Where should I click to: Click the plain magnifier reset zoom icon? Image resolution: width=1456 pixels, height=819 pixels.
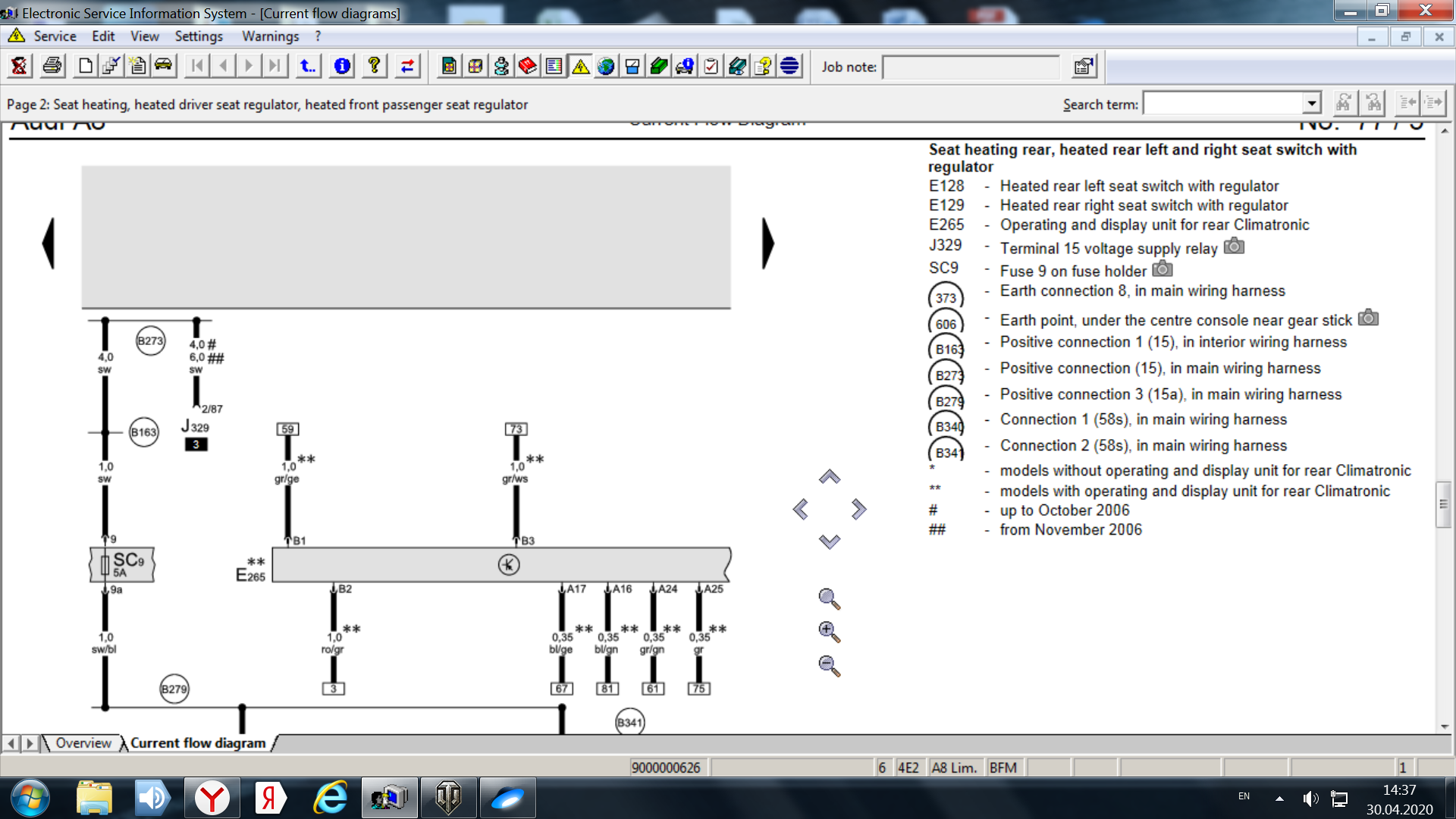829,599
